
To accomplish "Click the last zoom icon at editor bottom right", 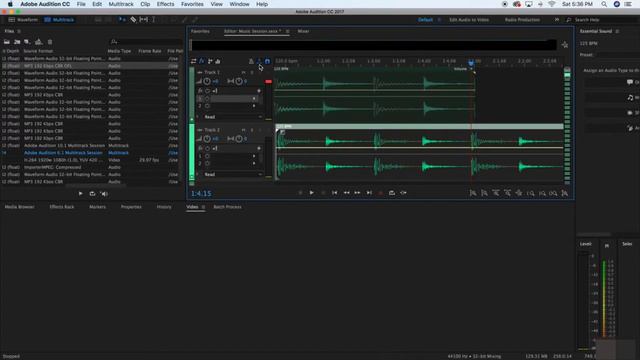I will click(565, 193).
